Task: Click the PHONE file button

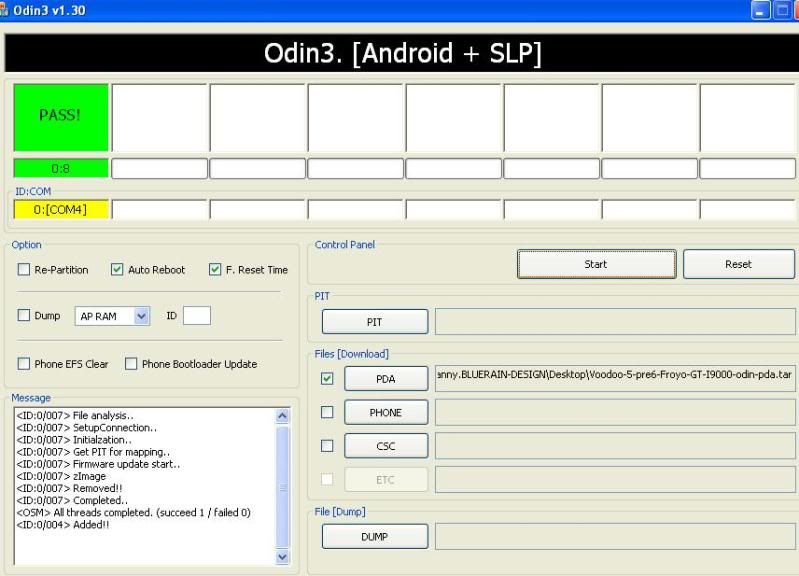Action: [x=386, y=412]
